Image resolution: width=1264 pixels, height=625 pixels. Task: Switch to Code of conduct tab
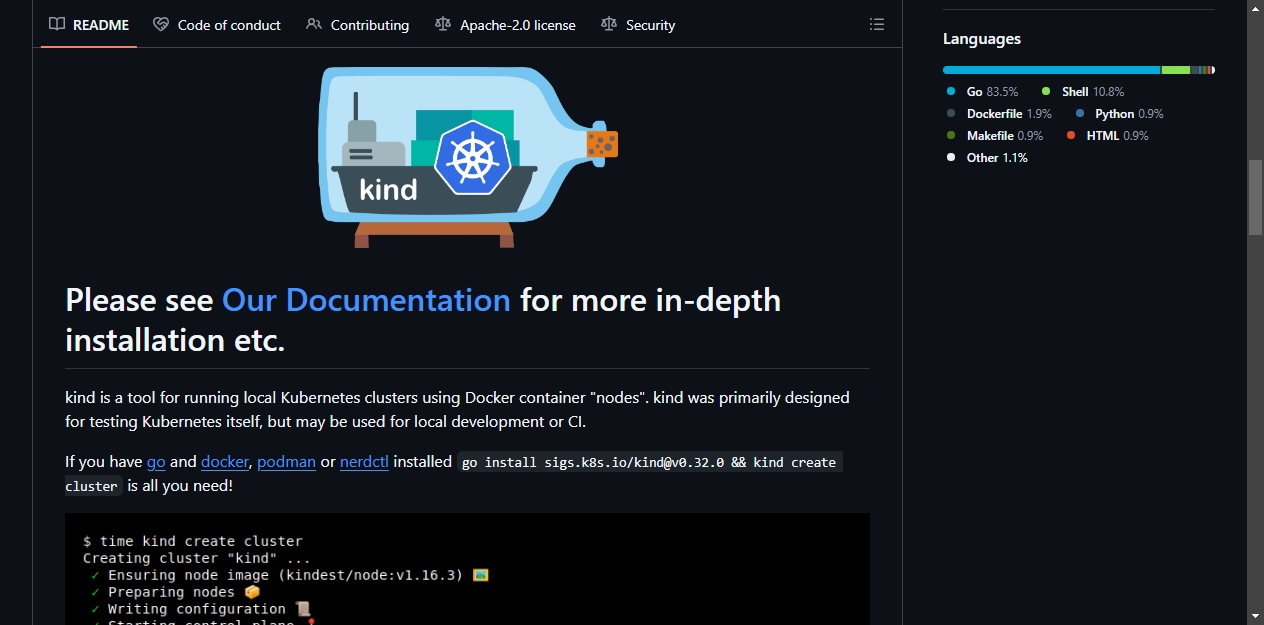pos(217,25)
